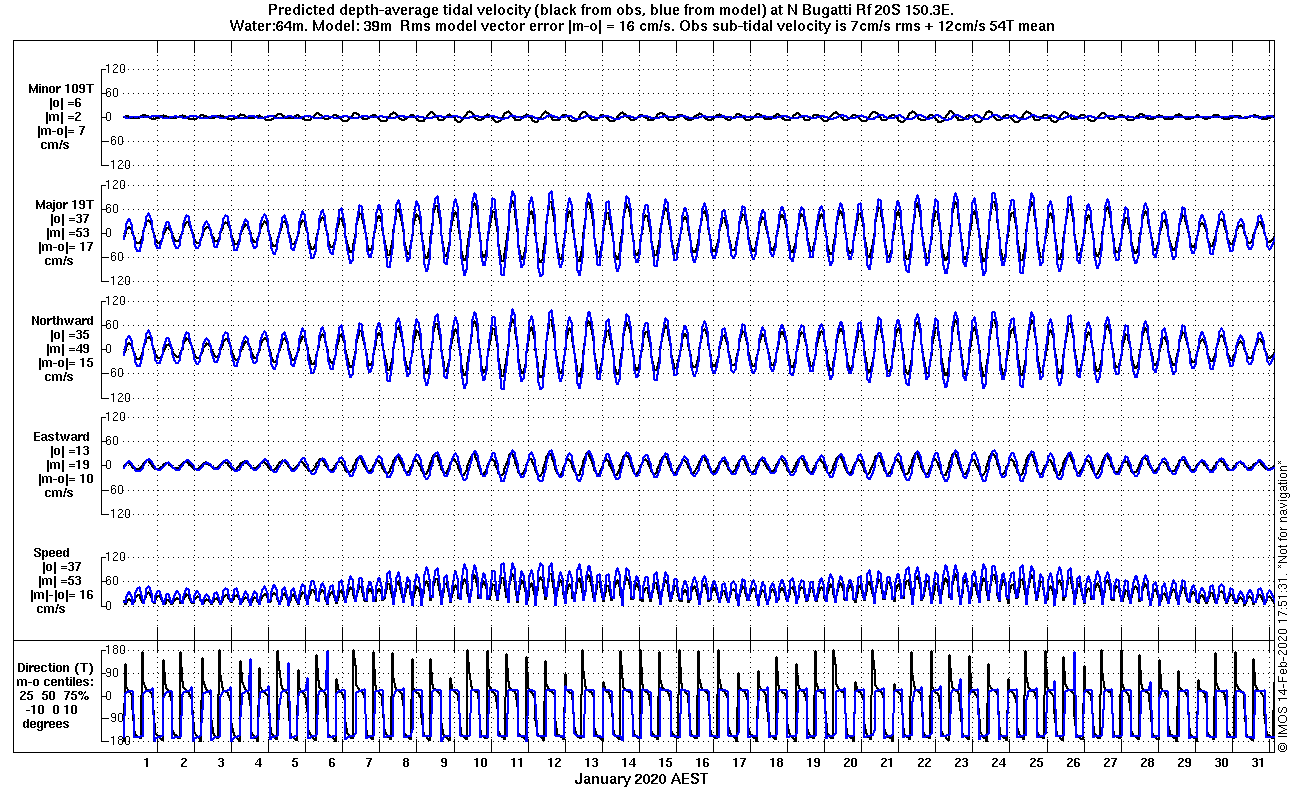Click the 'Eastward' panel label

pyautogui.click(x=62, y=437)
